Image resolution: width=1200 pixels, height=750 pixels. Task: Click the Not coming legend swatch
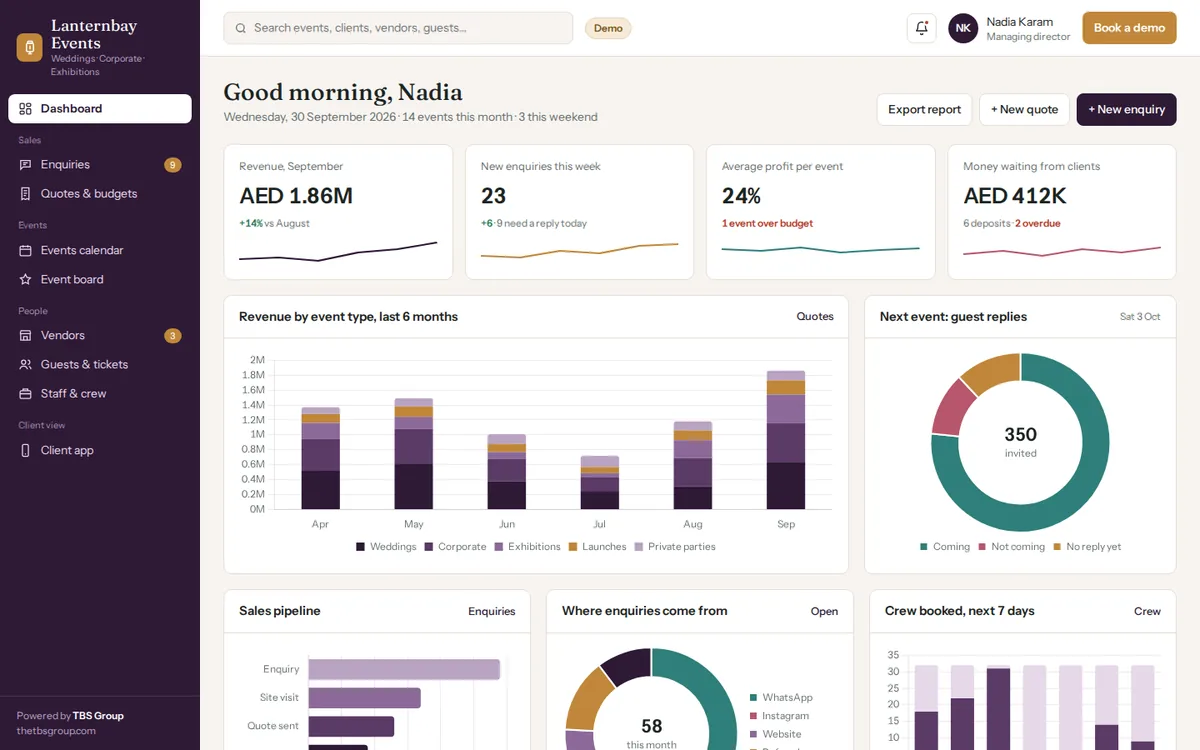983,547
